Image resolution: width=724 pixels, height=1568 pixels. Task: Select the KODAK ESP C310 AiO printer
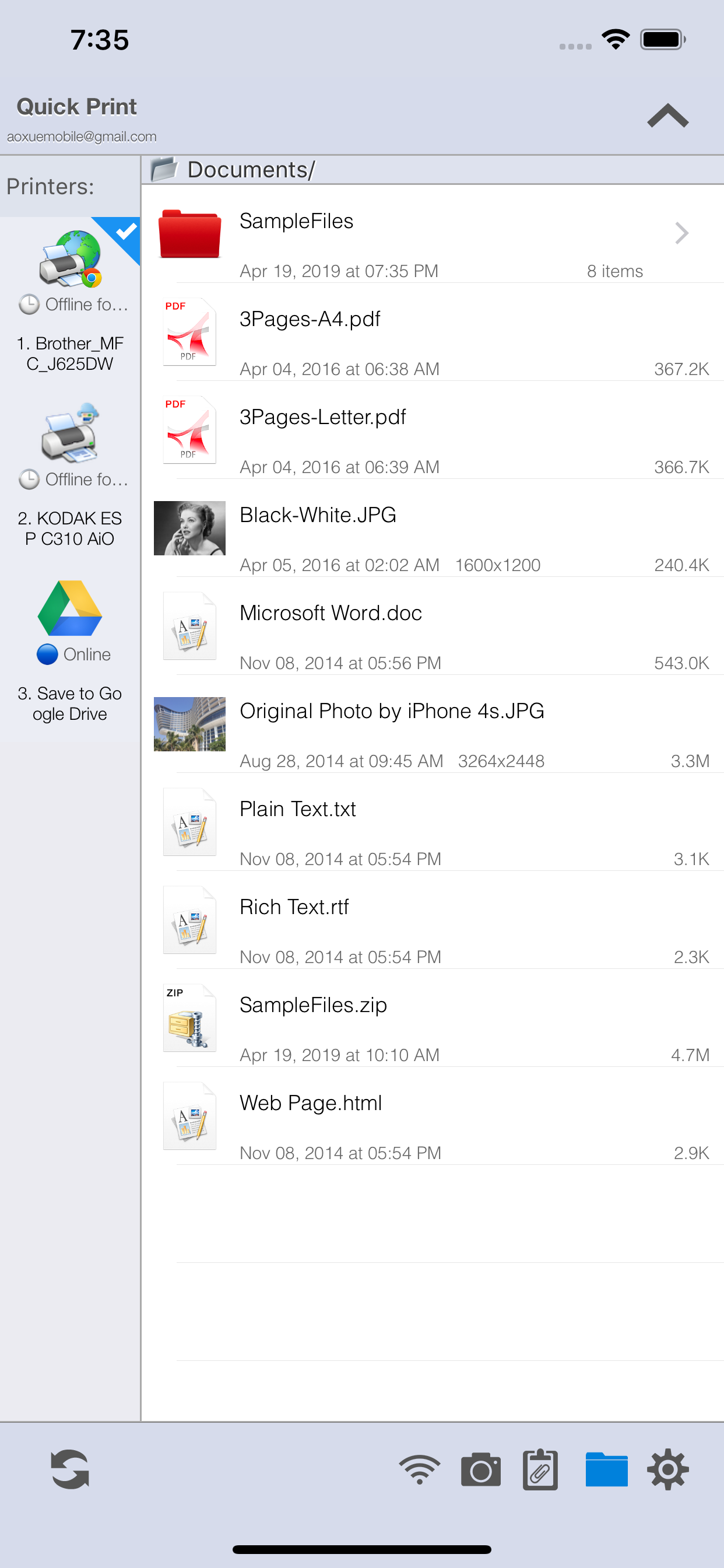[70, 475]
